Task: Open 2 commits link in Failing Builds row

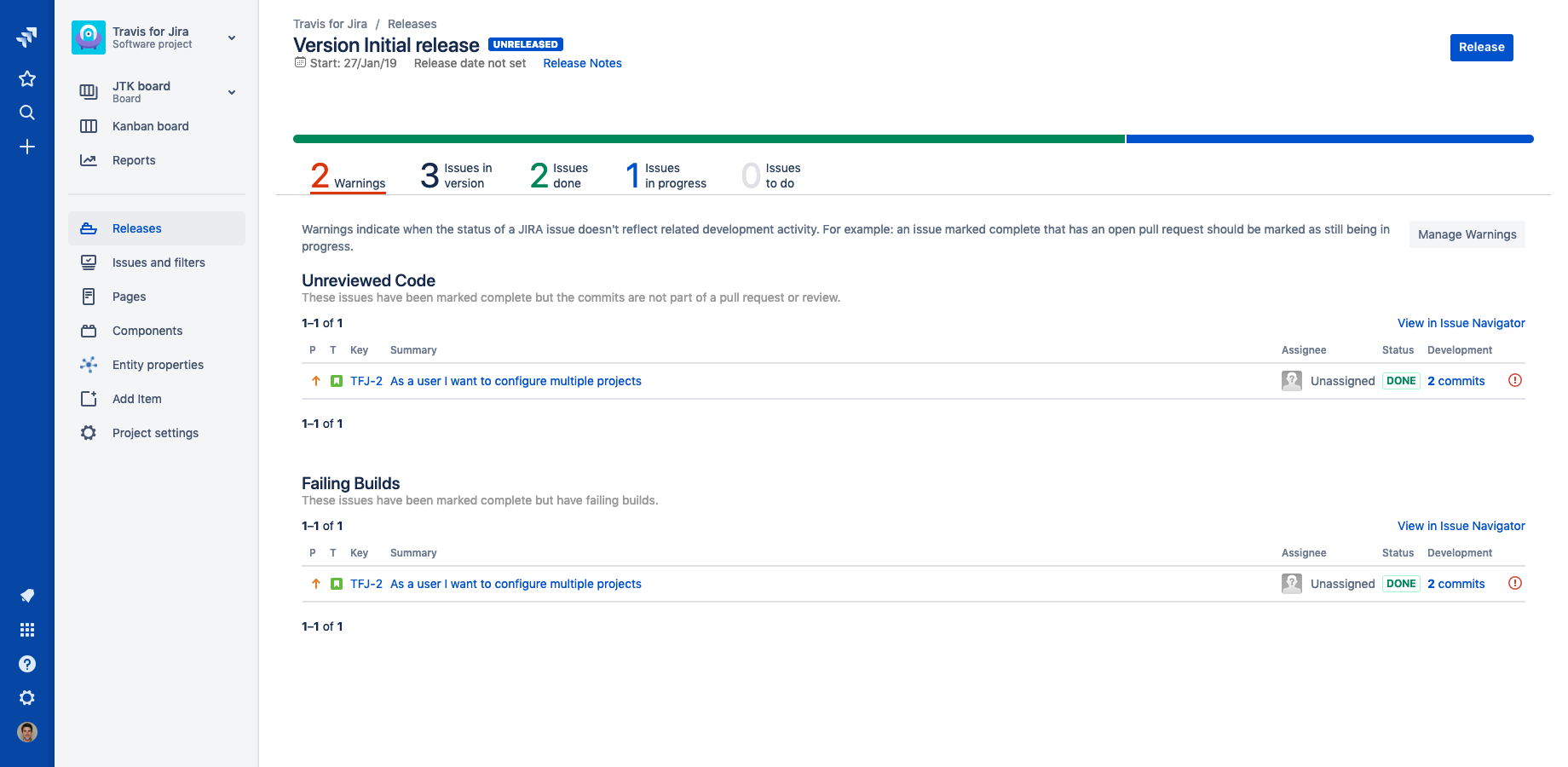Action: click(x=1456, y=584)
